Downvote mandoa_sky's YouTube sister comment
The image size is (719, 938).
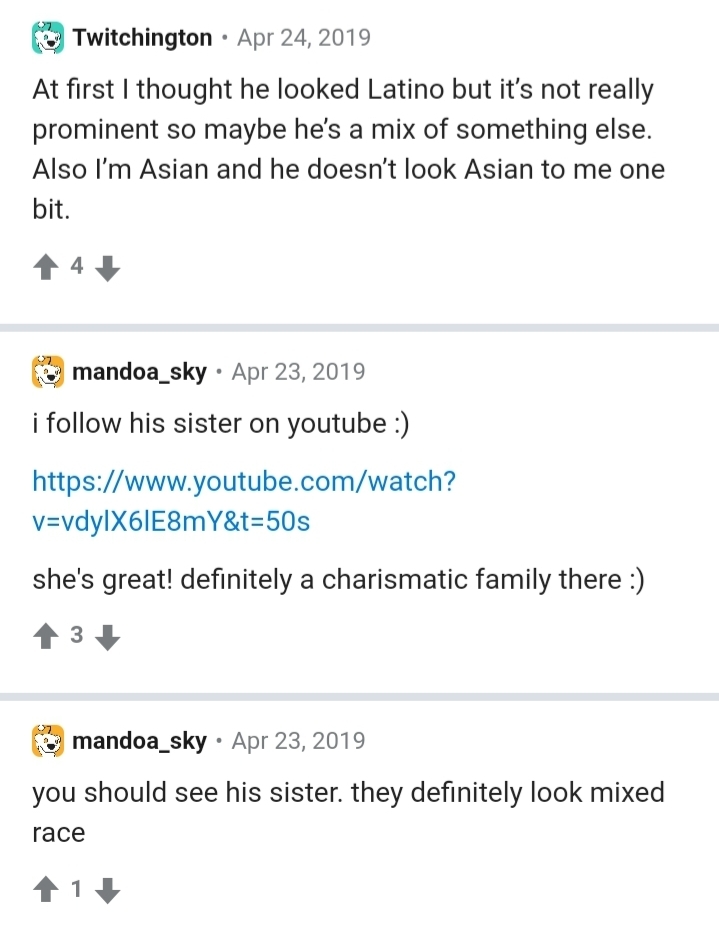(x=110, y=637)
